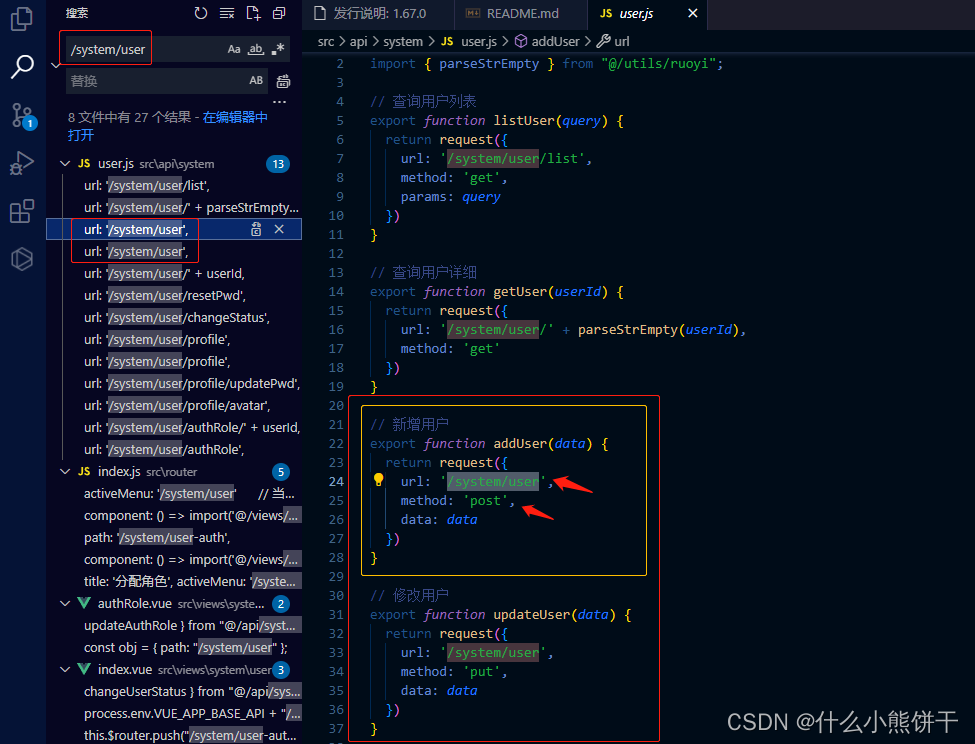Click system in the breadcrumb
Screen dimensions: 975x744
click(403, 42)
